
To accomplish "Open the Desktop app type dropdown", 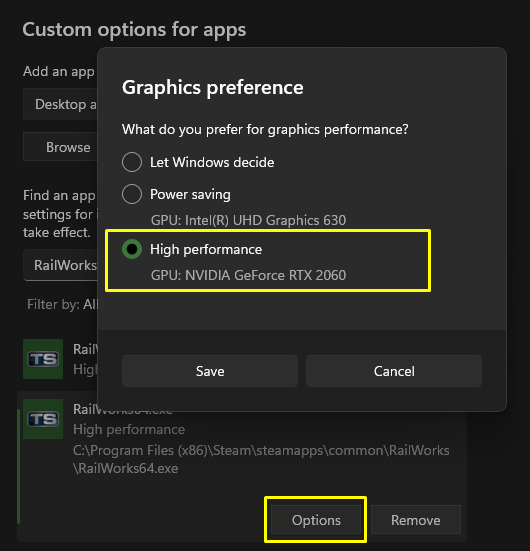I will [60, 104].
